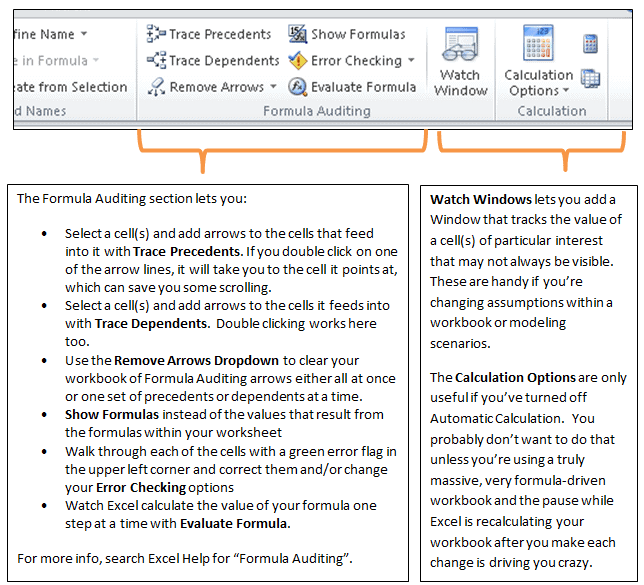Click the Show Formulas label
Viewport: 644px width, 585px height.
358,34
